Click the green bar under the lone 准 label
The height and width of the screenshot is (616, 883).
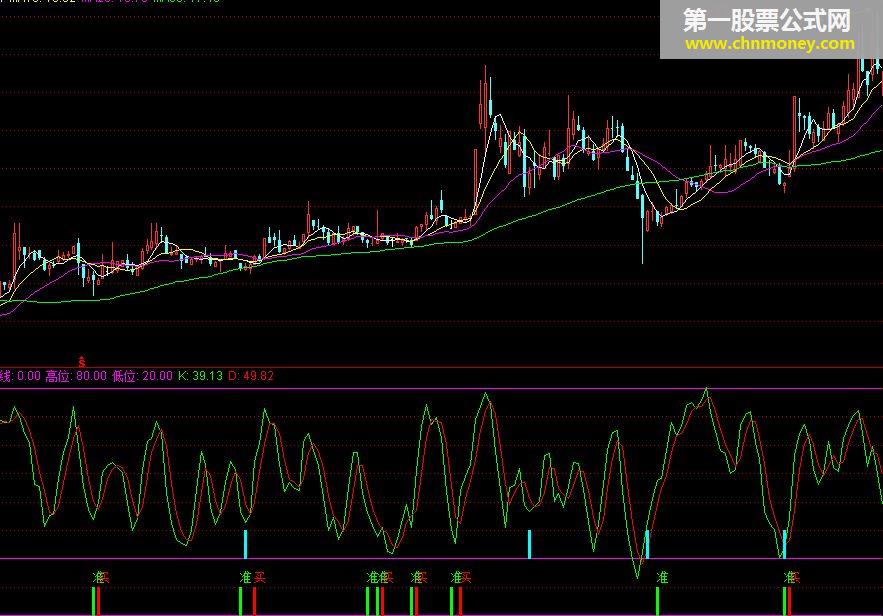(657, 601)
